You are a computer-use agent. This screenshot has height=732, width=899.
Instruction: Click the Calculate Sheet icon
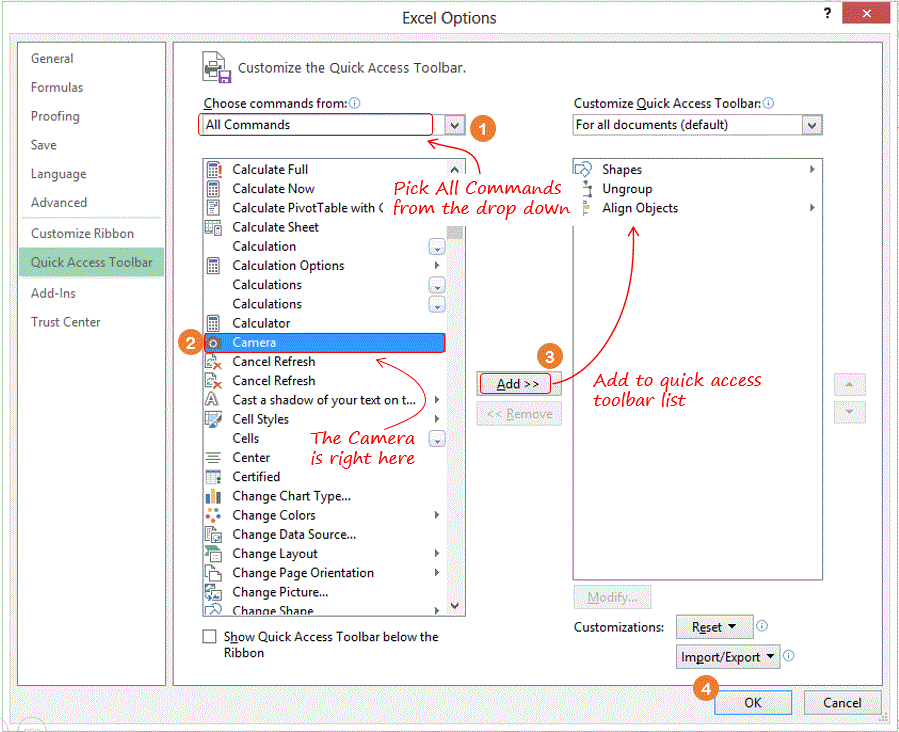point(213,228)
